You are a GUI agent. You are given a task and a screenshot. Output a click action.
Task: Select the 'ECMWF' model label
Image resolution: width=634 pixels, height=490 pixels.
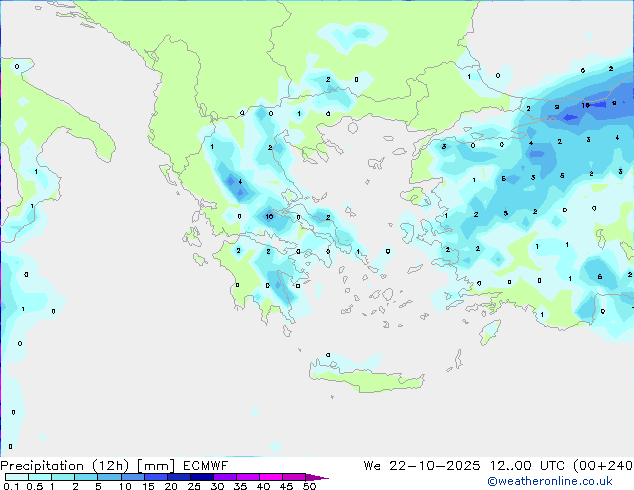click(205, 466)
